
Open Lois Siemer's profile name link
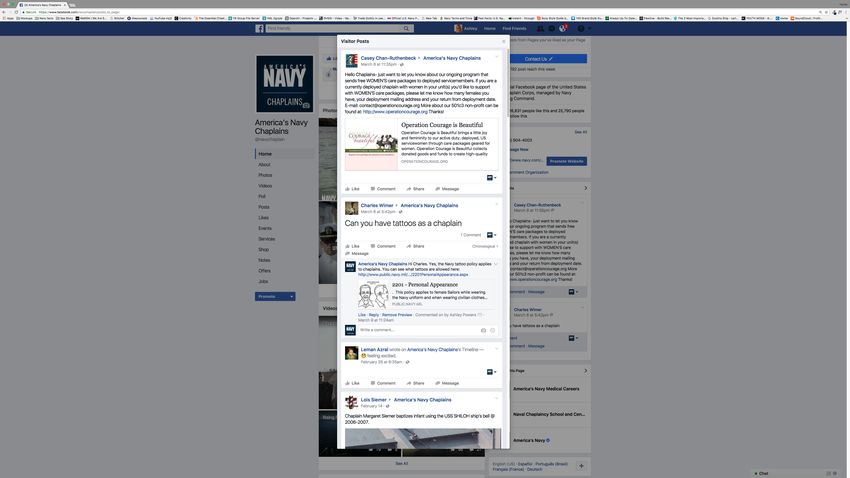pyautogui.click(x=374, y=400)
